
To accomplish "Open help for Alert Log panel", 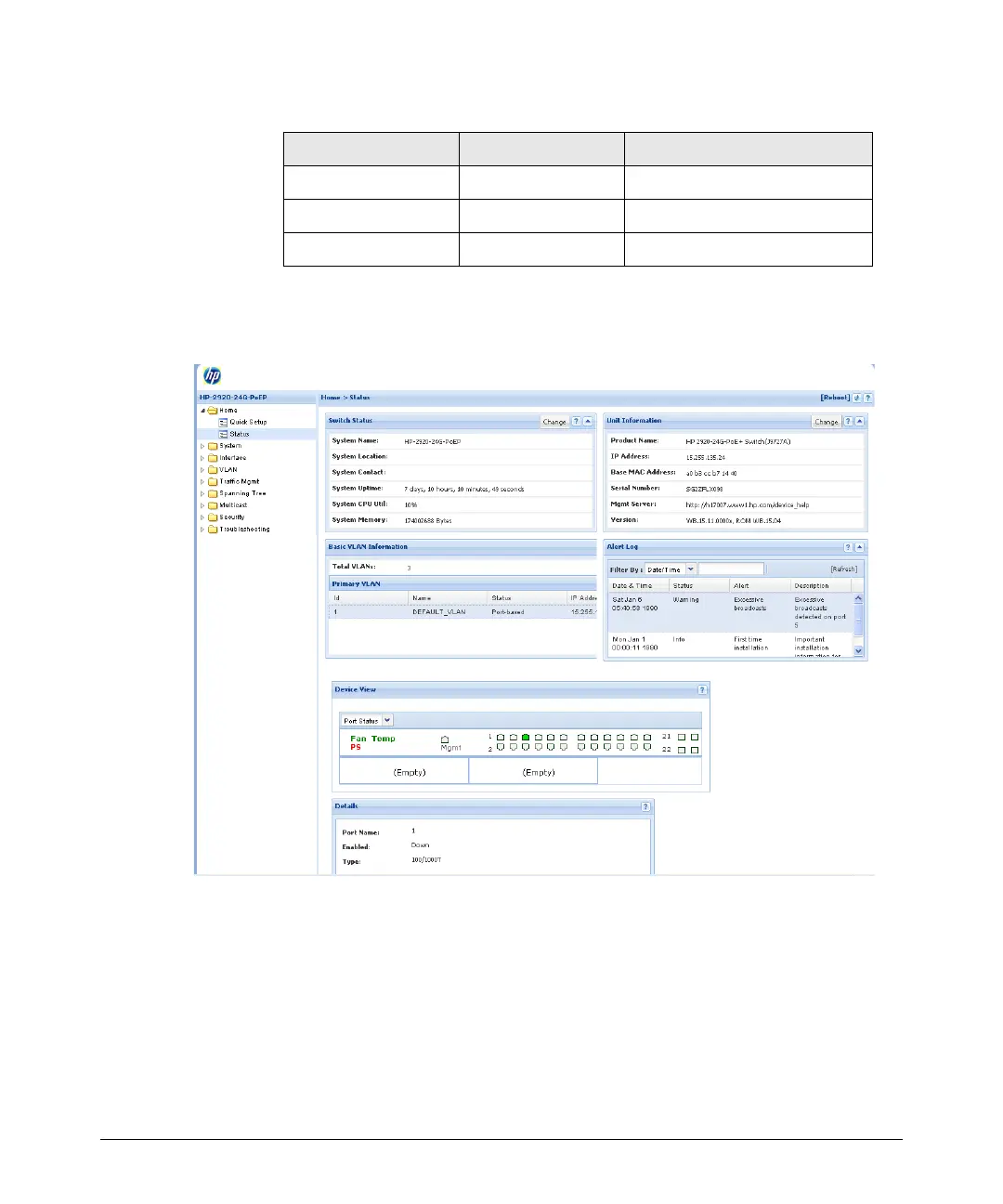I will click(848, 547).
